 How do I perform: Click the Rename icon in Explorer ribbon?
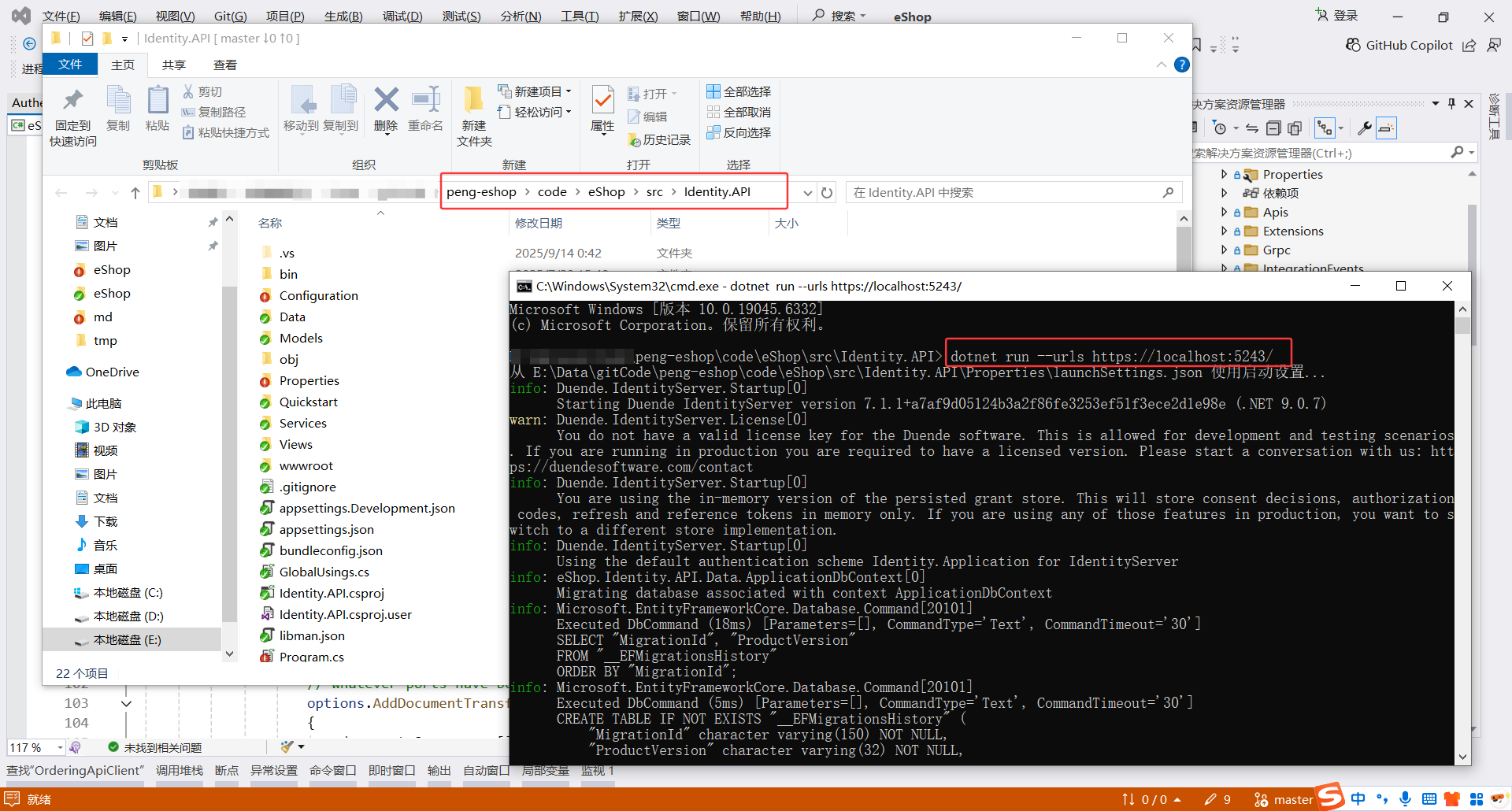[x=425, y=109]
